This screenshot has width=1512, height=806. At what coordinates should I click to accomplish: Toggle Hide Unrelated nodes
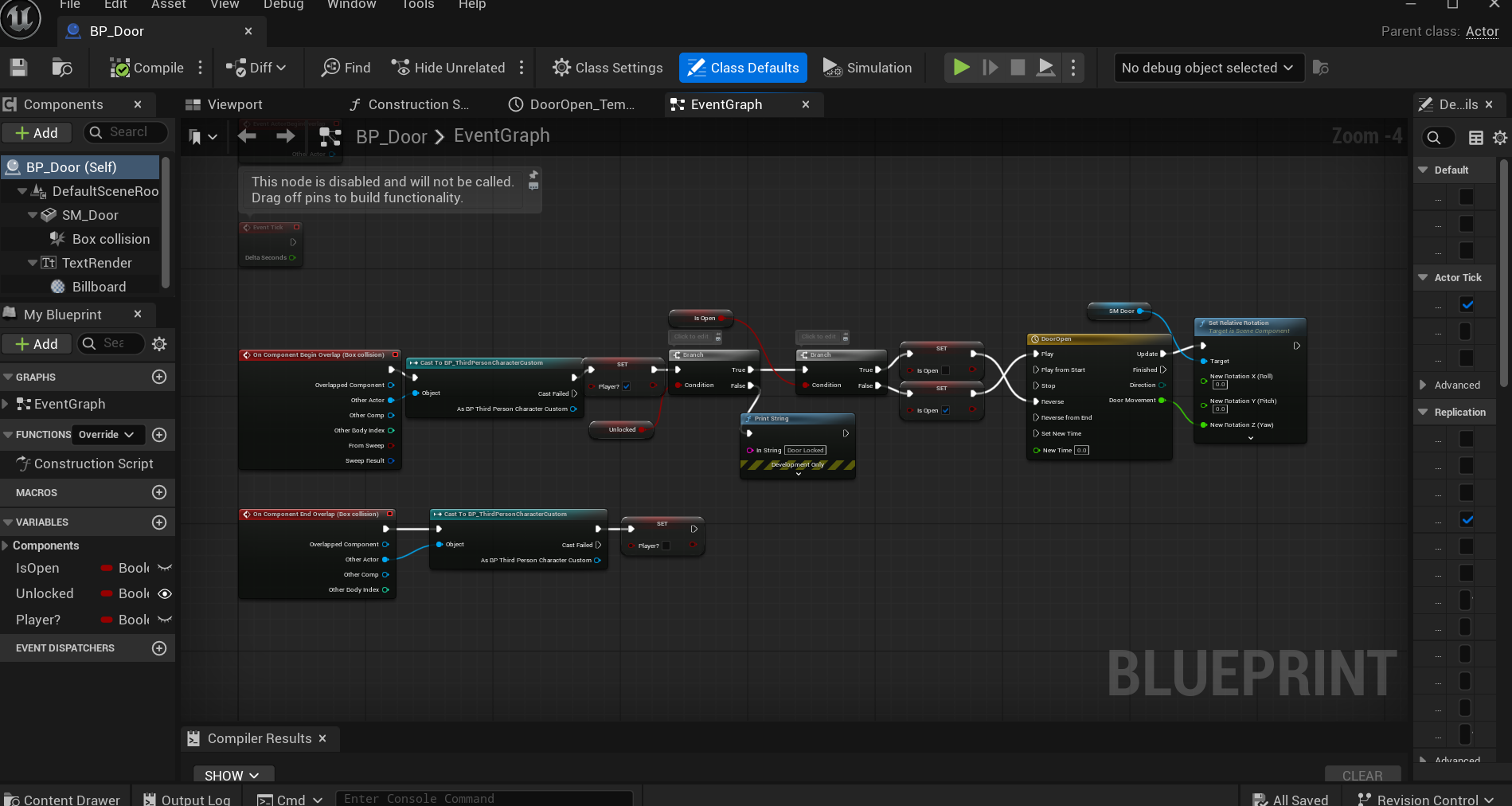click(x=448, y=68)
